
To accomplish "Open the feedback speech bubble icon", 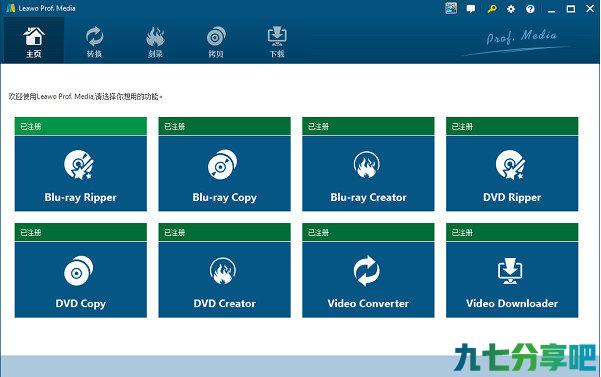I will click(x=471, y=9).
